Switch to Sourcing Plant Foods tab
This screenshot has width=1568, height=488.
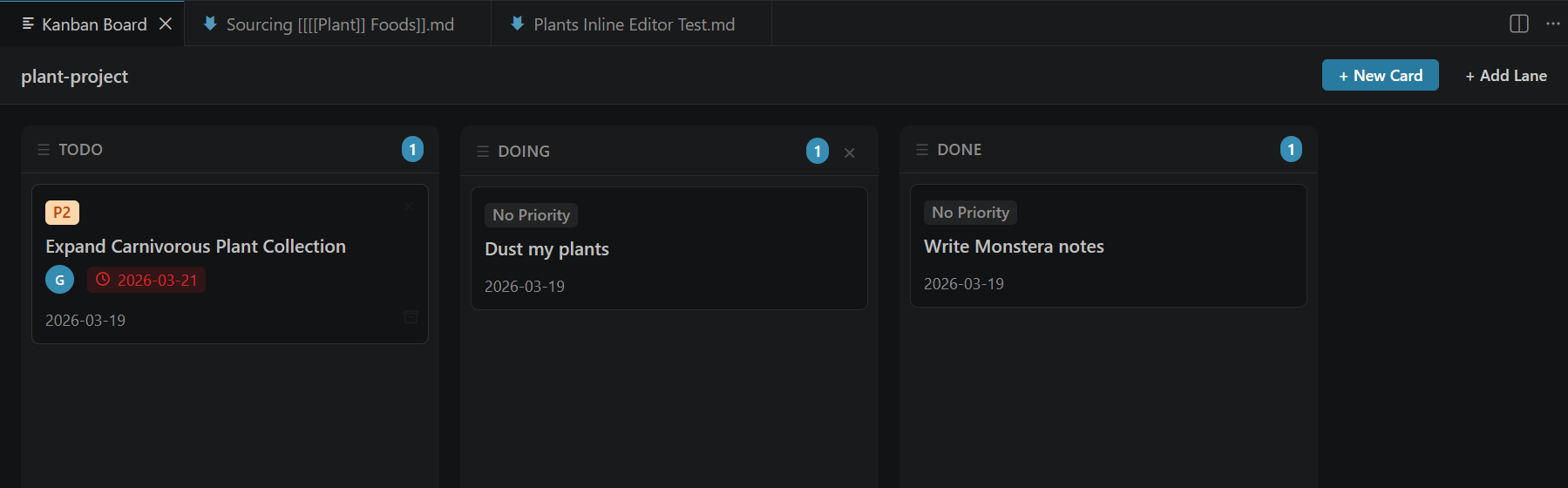338,24
